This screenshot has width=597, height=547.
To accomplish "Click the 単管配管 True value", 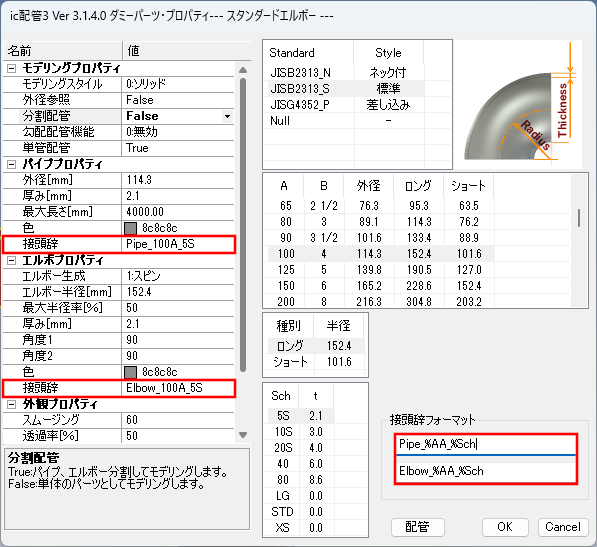I will (x=178, y=148).
